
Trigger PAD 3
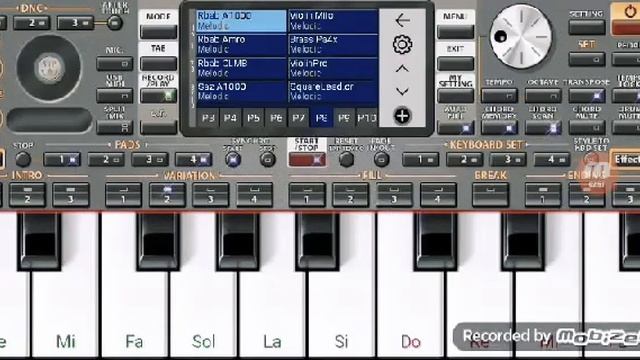tap(150, 160)
